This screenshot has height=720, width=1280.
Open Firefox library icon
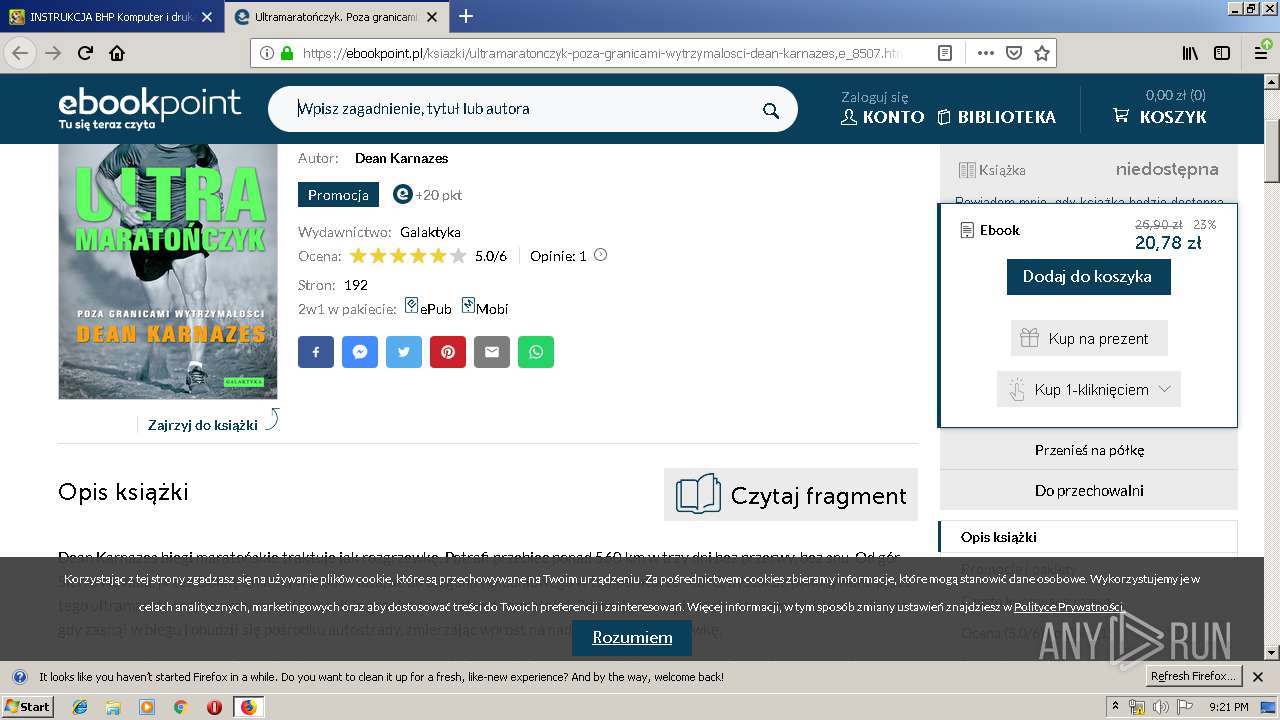tap(1190, 54)
